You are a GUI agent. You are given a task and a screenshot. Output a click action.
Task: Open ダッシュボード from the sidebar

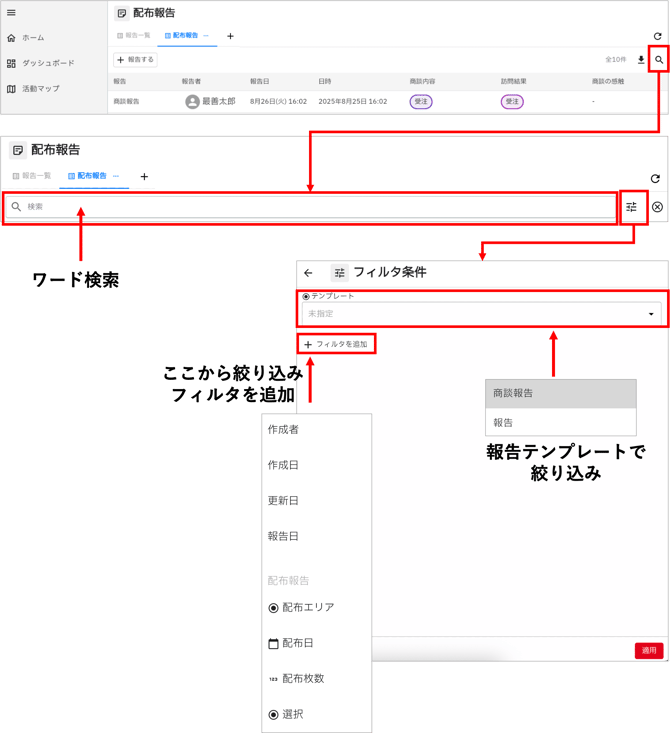47,63
